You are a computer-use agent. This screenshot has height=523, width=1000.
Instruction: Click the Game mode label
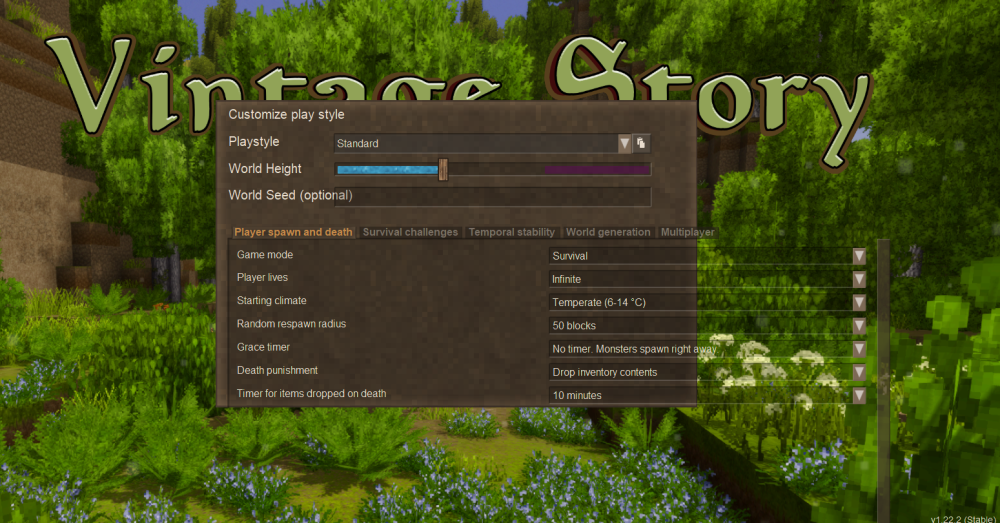click(x=265, y=254)
